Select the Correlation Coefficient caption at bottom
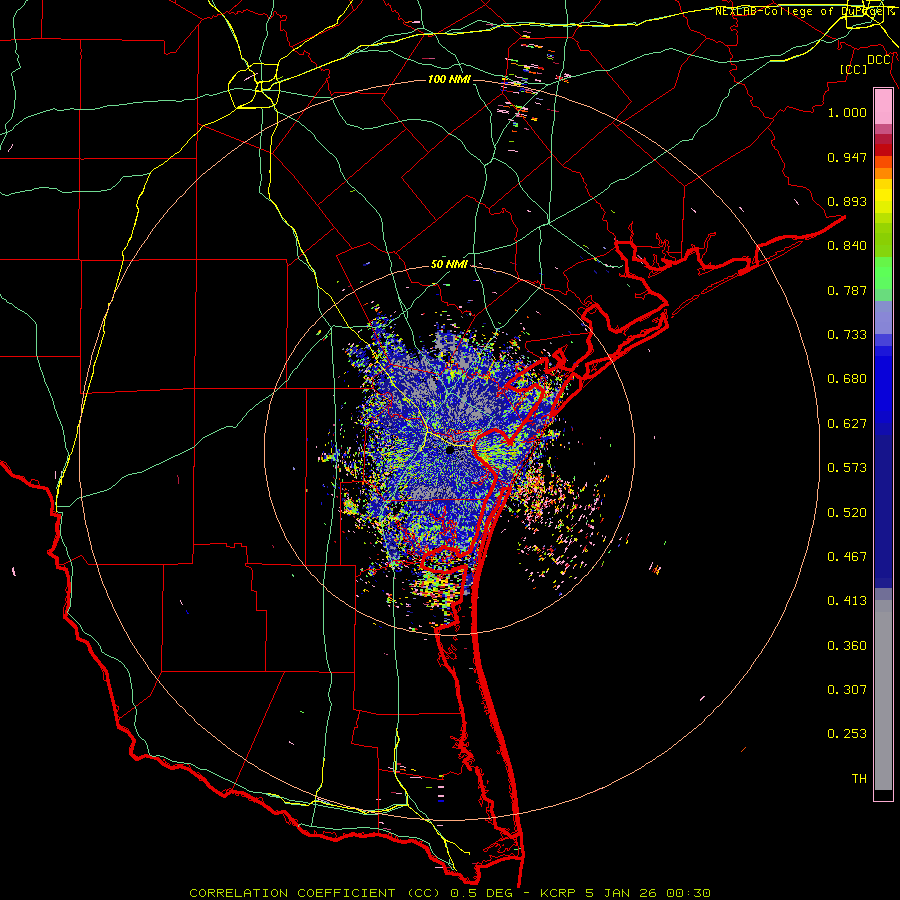The height and width of the screenshot is (900, 900). [449, 893]
